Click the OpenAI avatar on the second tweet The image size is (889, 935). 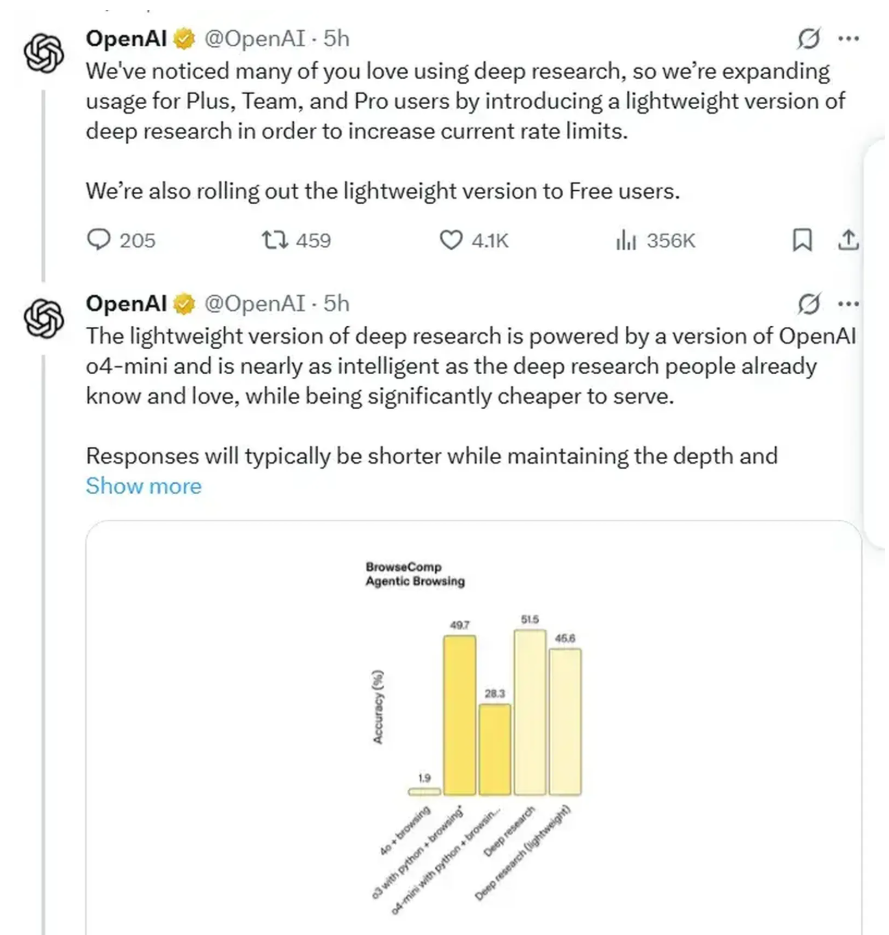43,320
